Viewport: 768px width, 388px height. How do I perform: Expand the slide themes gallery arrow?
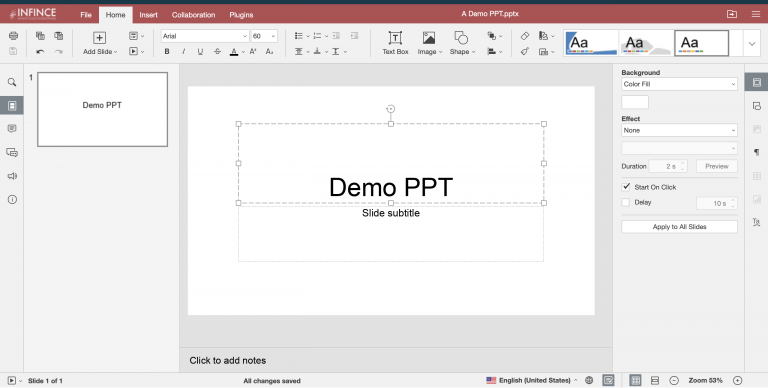click(x=752, y=44)
